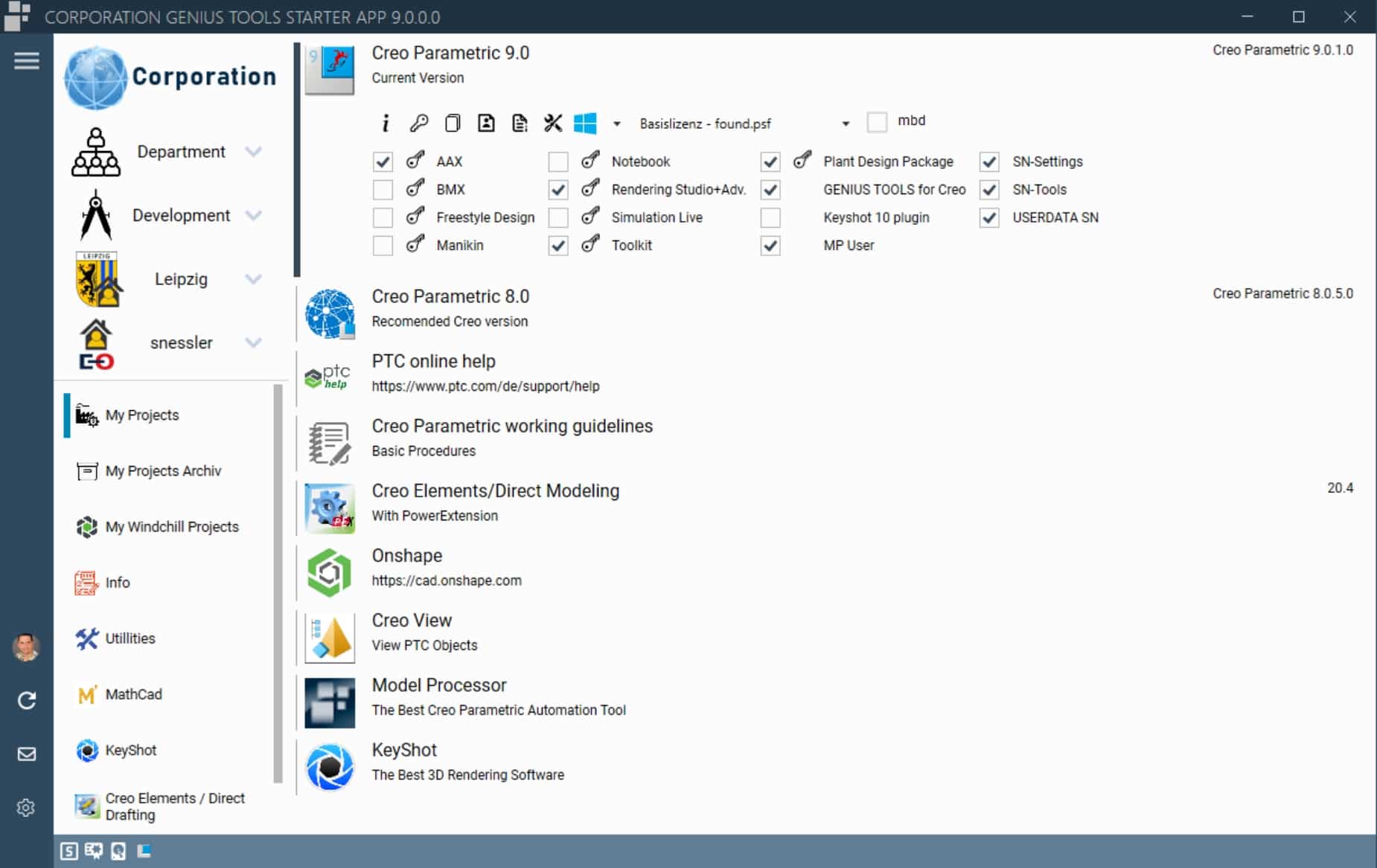Viewport: 1377px width, 868px height.
Task: Enable the Simulation Live checkbox
Action: click(x=558, y=217)
